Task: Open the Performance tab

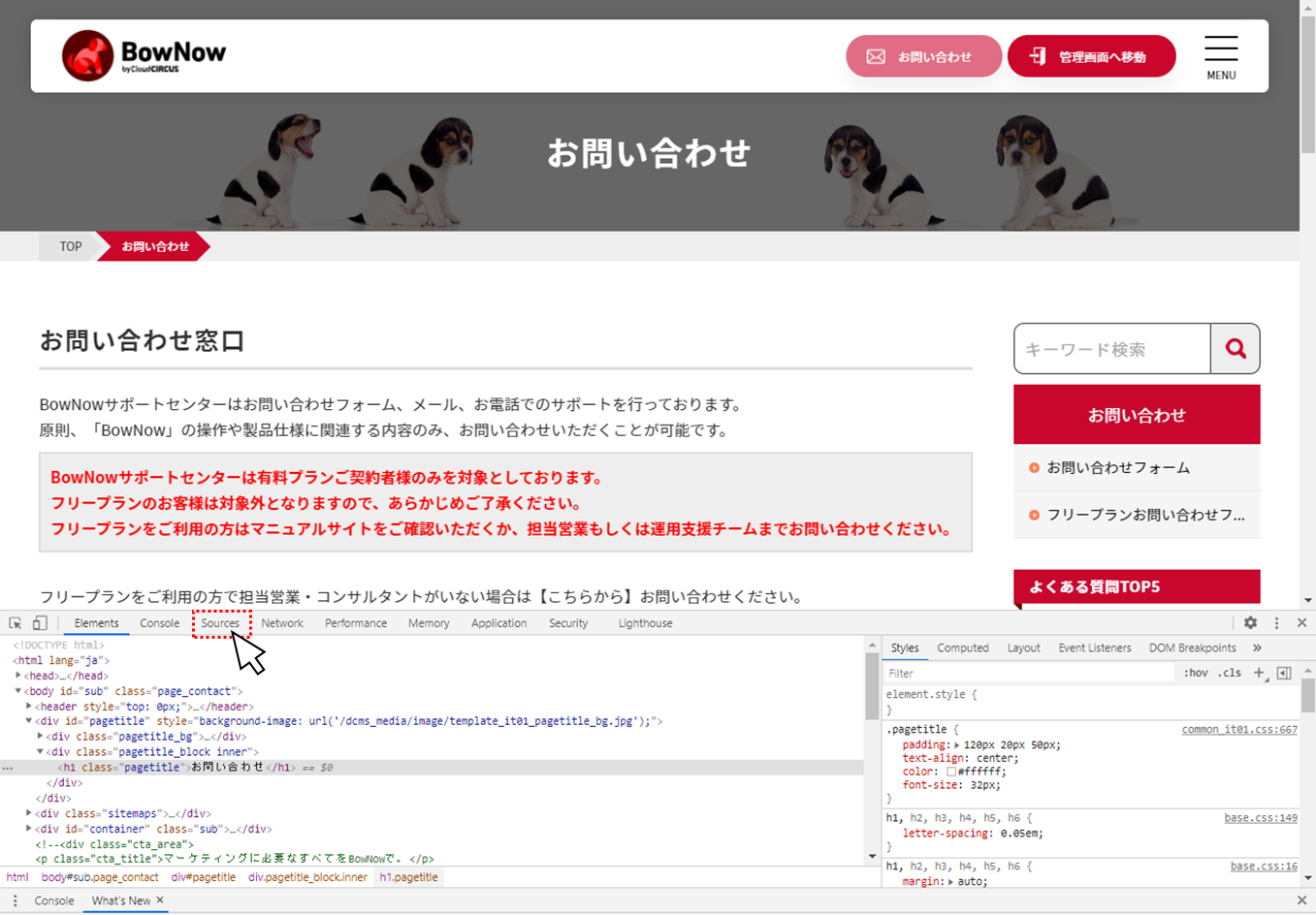Action: click(x=356, y=623)
